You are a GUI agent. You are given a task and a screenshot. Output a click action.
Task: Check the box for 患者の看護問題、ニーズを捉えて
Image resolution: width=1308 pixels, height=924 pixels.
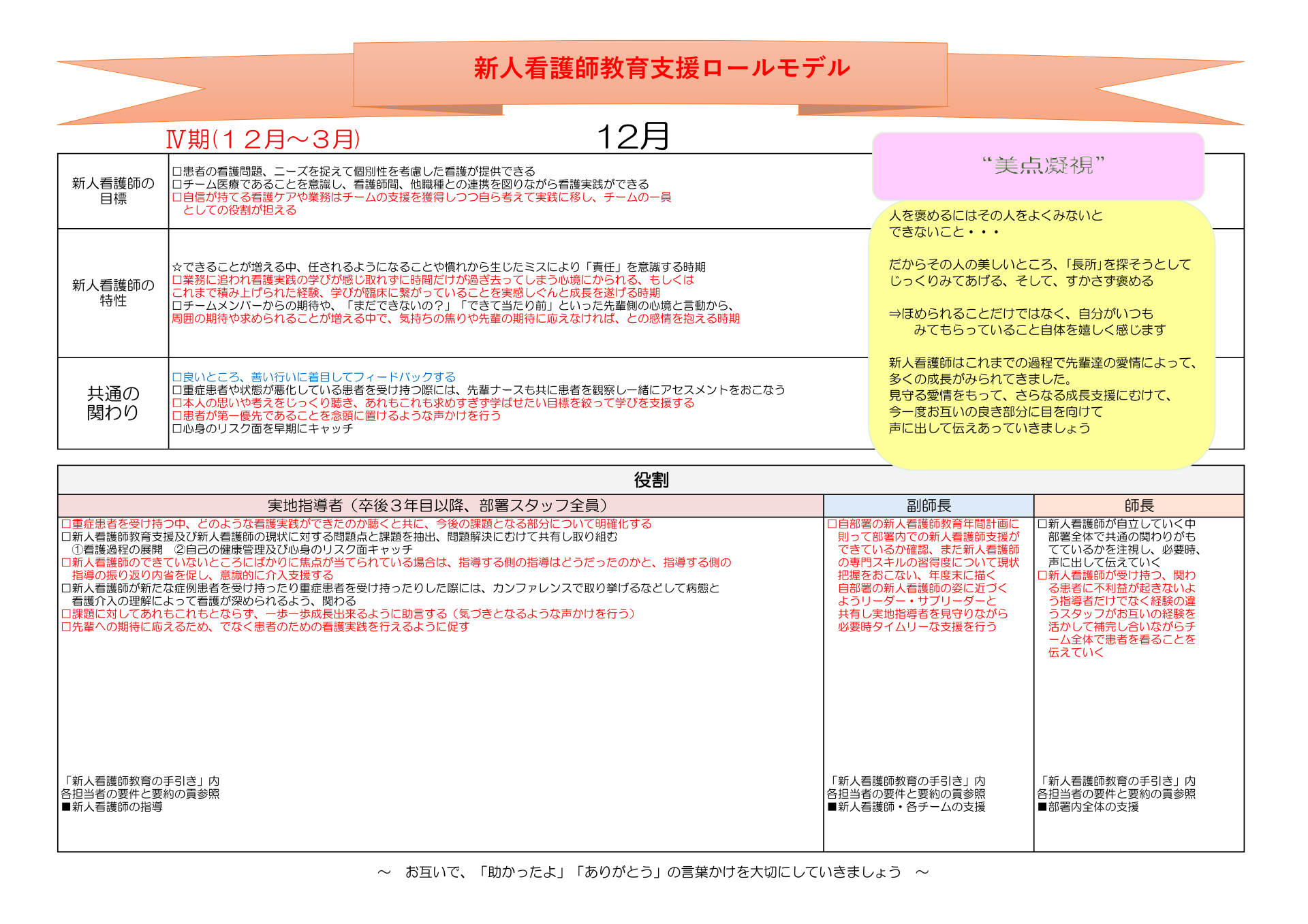[x=177, y=172]
